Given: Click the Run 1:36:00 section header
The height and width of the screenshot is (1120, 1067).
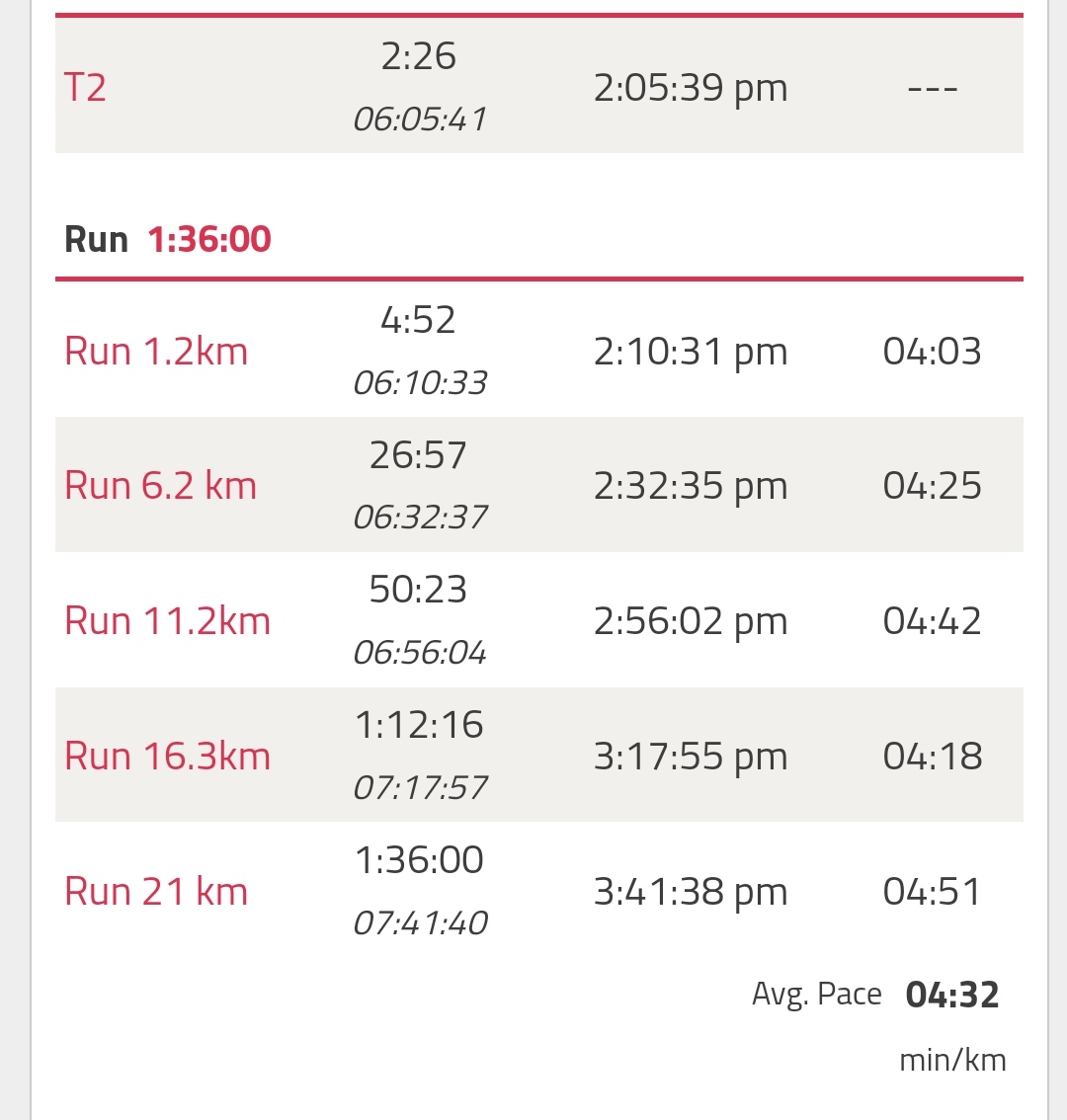Looking at the screenshot, I should coord(168,239).
